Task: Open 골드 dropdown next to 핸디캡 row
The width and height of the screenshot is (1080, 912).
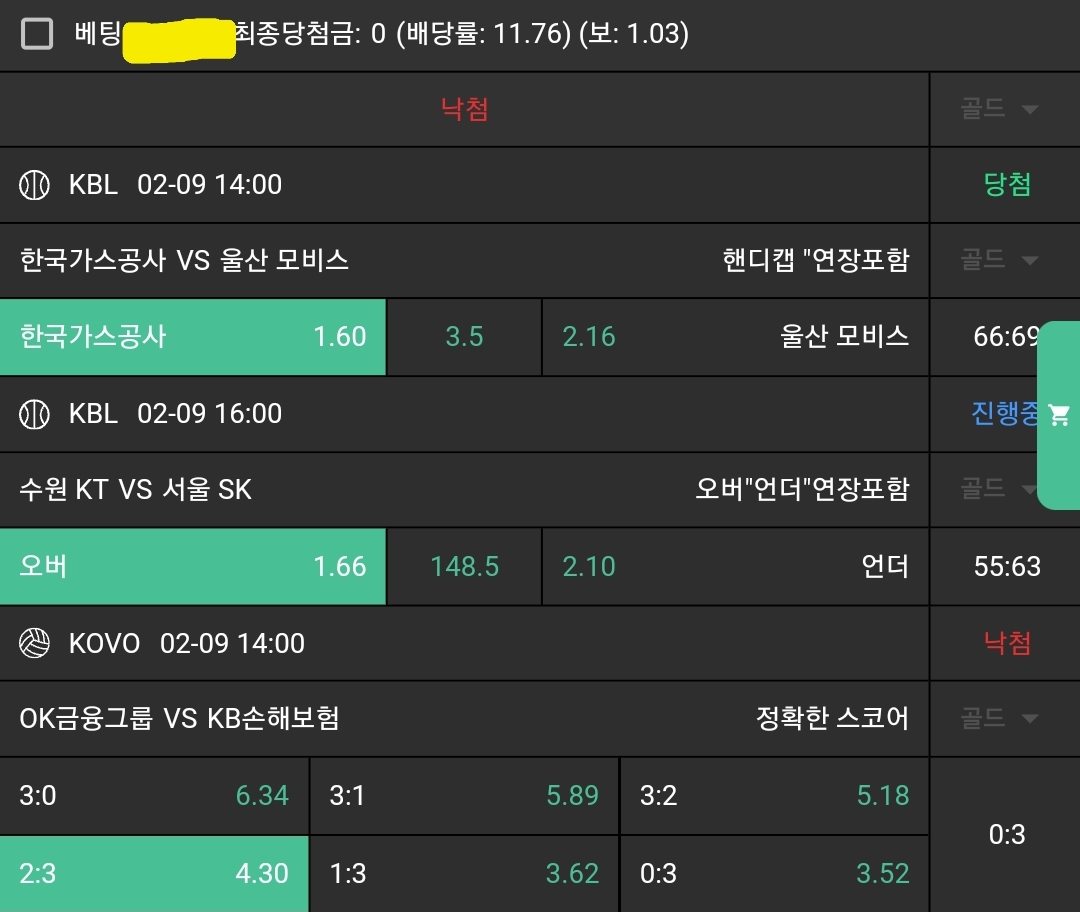Action: (x=1000, y=261)
